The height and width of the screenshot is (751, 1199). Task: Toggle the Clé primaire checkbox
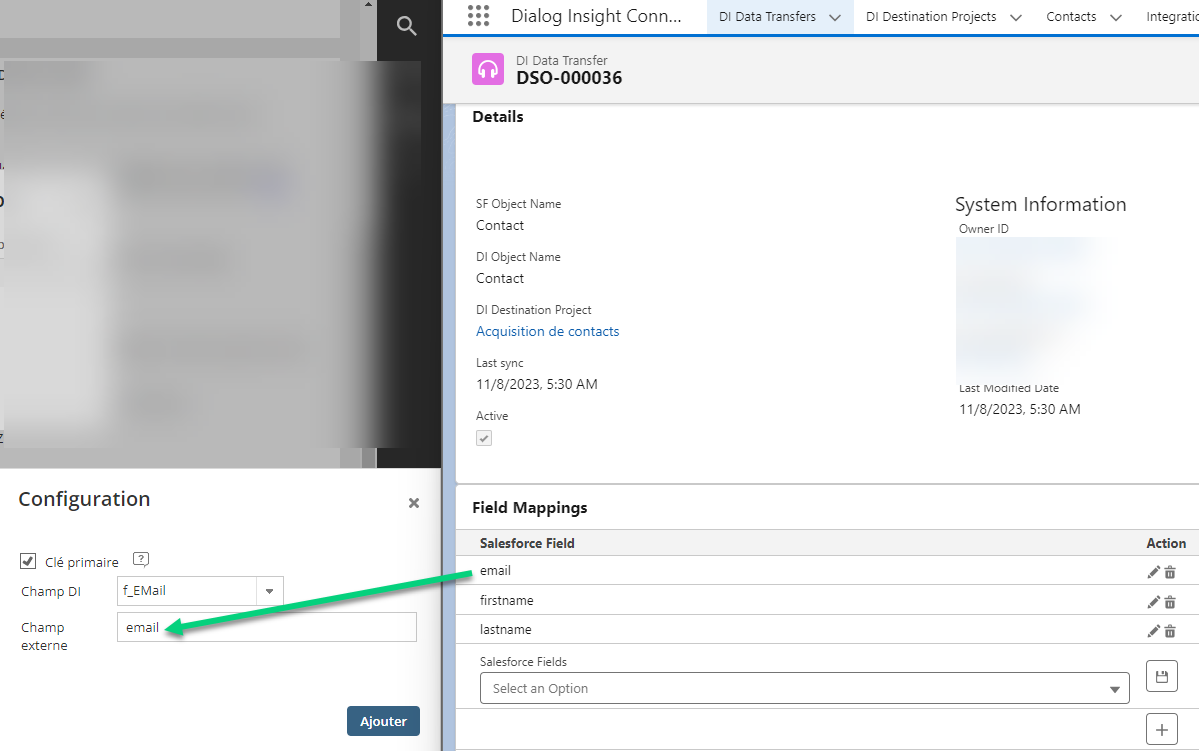pos(28,561)
